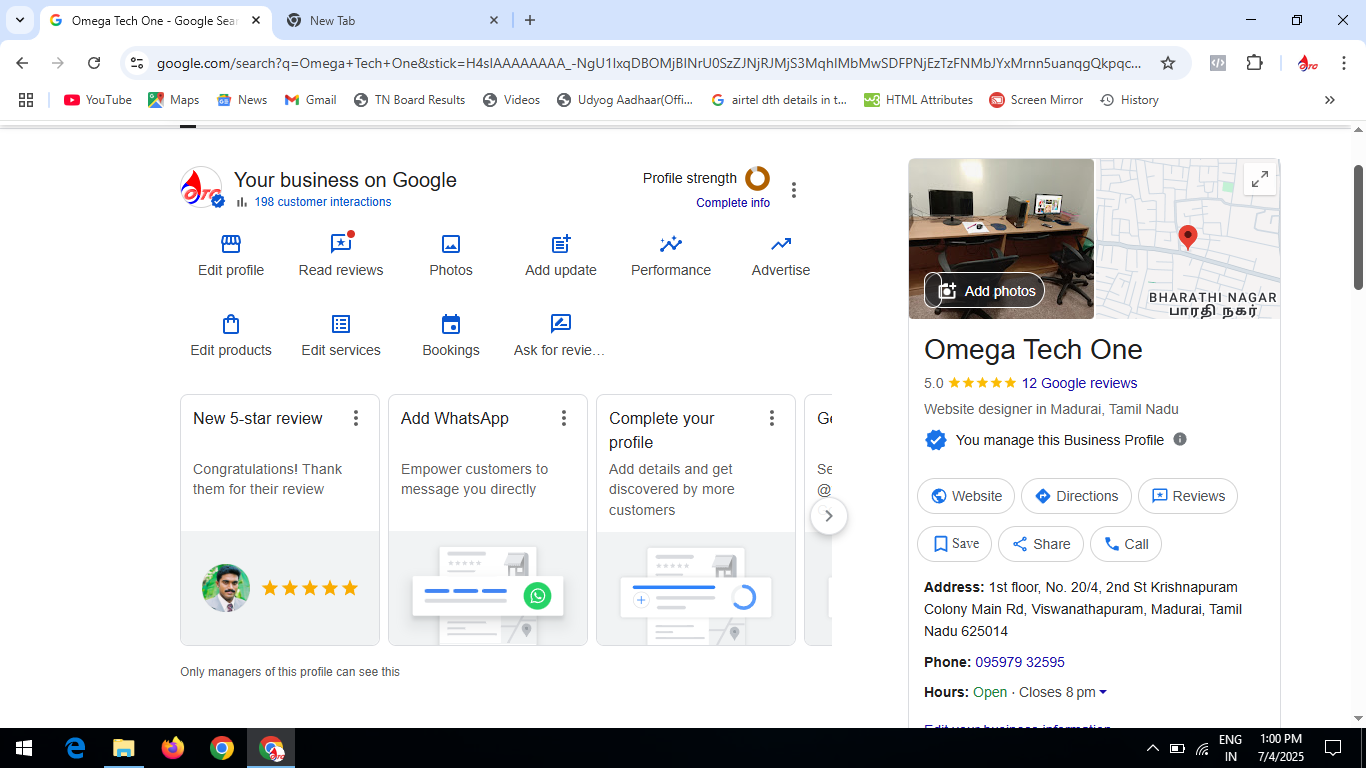Open Edit services list icon
This screenshot has width=1366, height=768.
coord(341,325)
